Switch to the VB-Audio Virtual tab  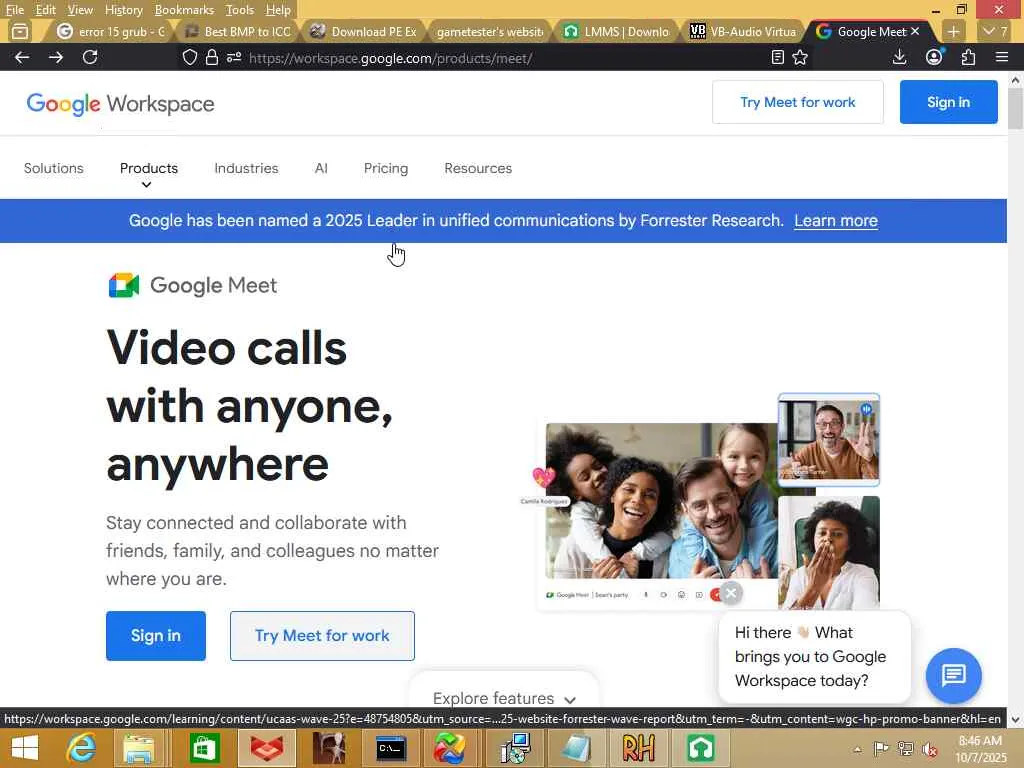point(744,31)
